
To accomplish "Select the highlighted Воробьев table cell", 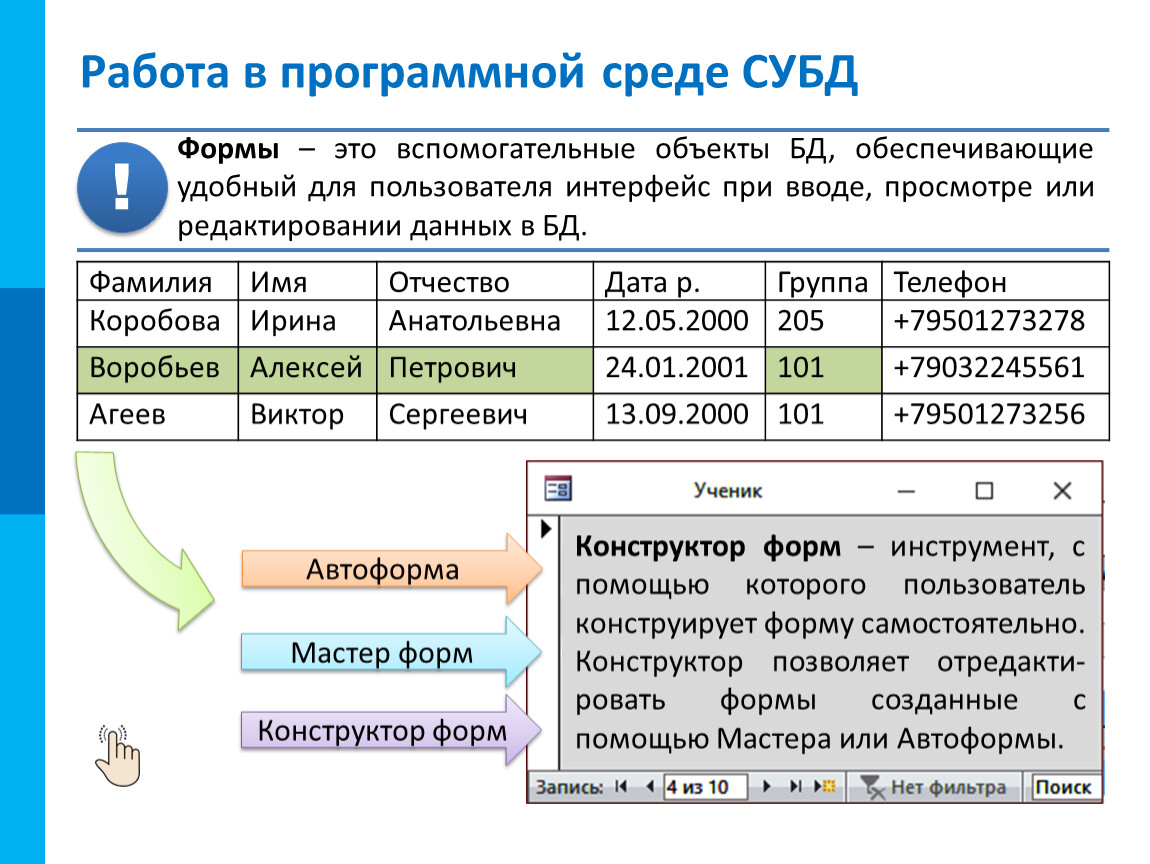I will (x=156, y=368).
